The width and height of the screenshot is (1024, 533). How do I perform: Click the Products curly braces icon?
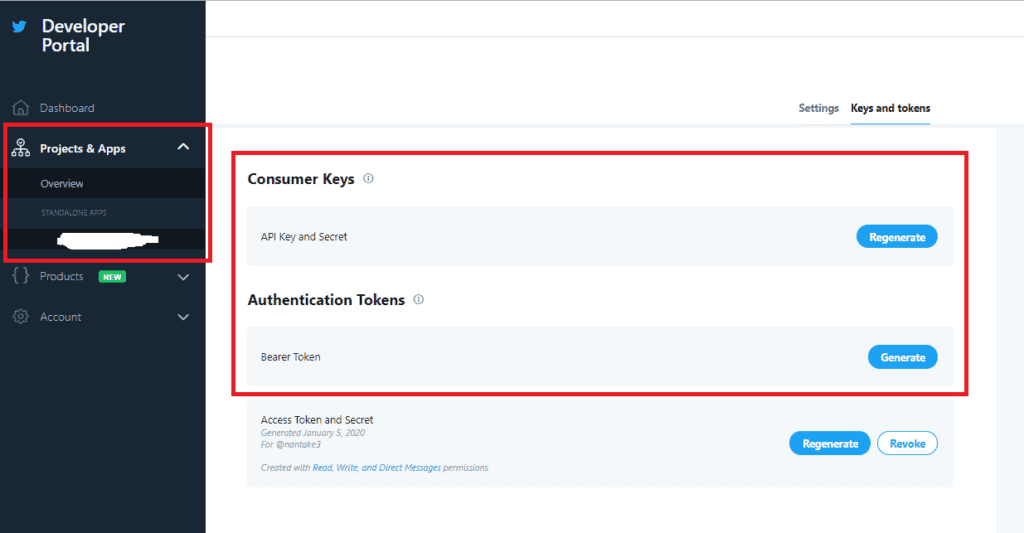click(20, 276)
